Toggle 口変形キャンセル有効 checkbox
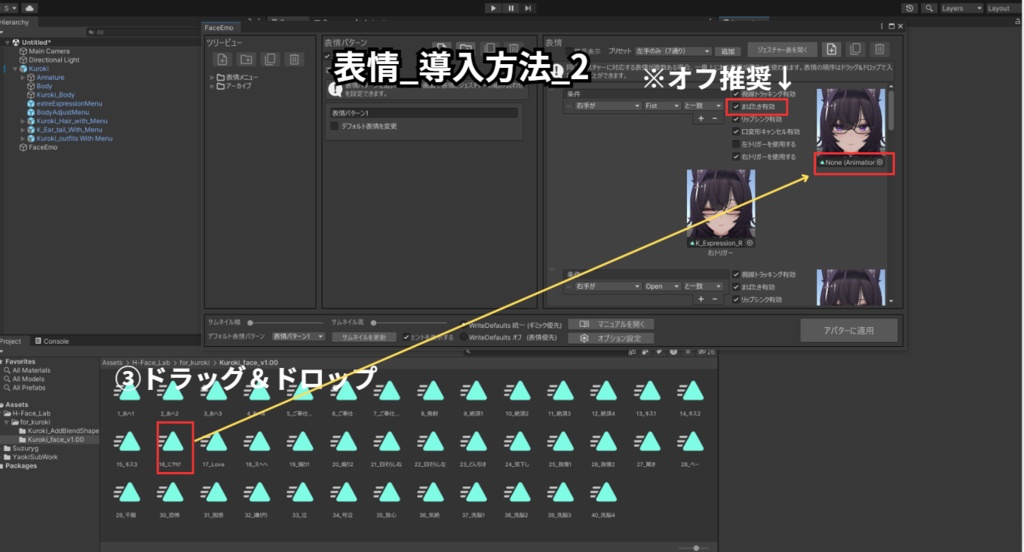 [x=736, y=131]
